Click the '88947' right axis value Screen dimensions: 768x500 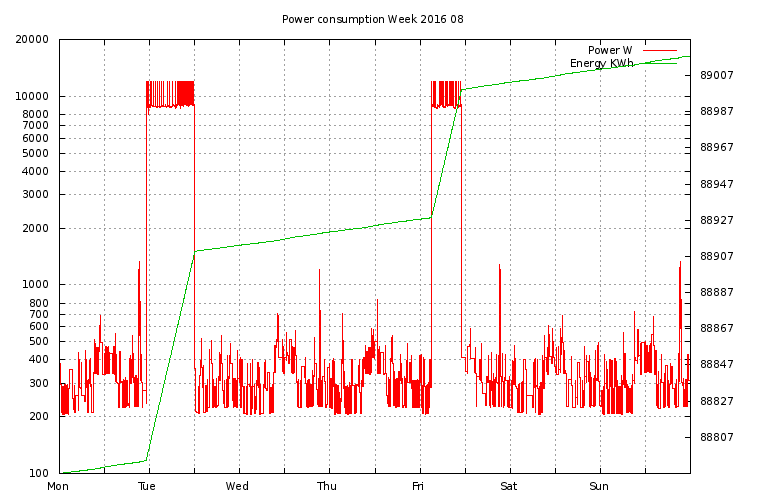(717, 184)
